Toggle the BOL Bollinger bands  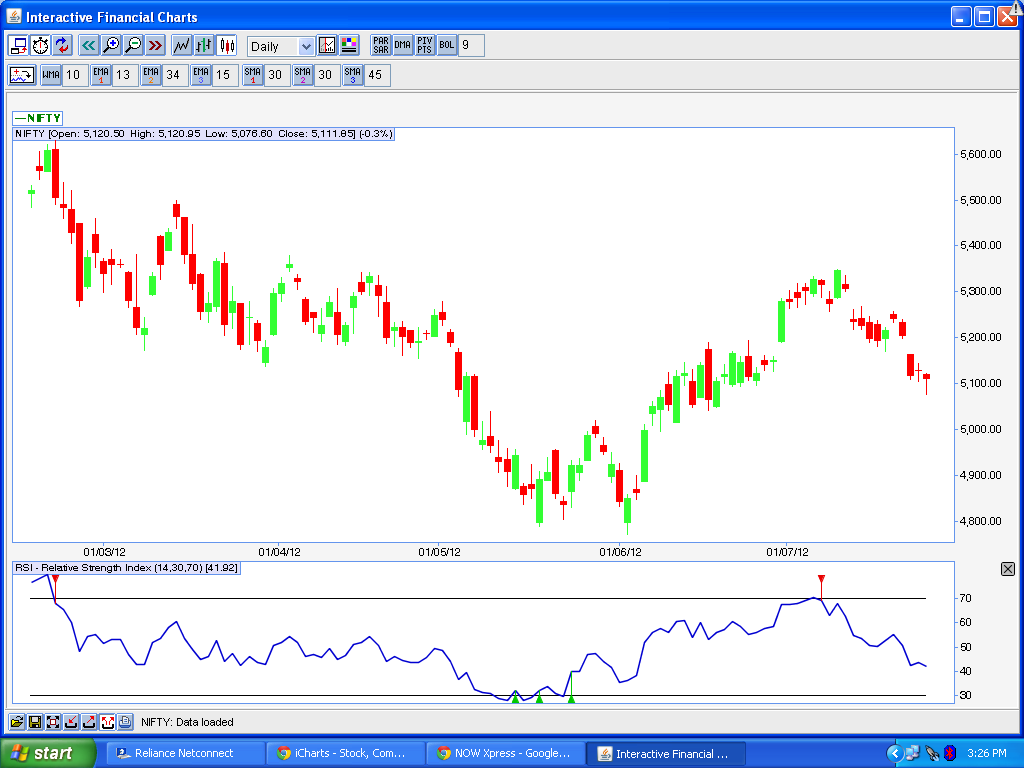tap(447, 45)
